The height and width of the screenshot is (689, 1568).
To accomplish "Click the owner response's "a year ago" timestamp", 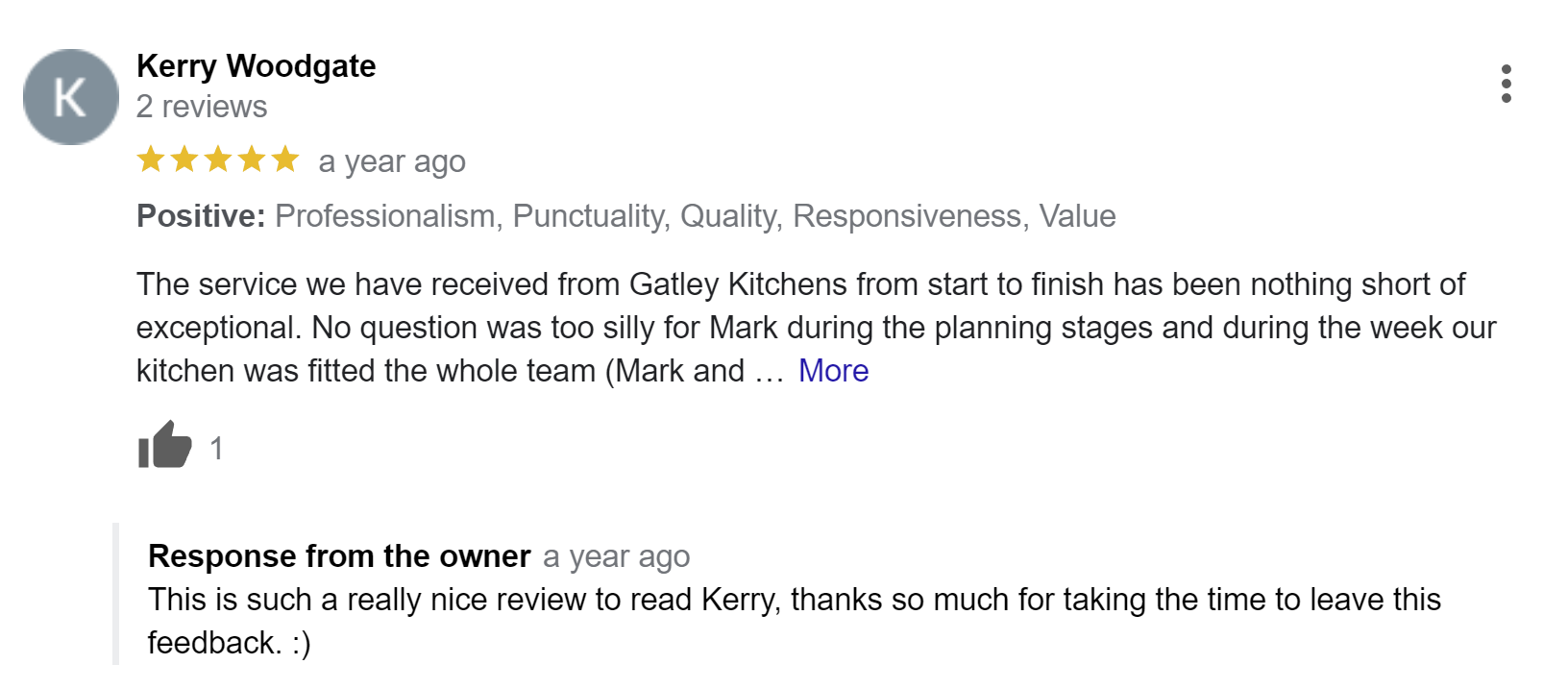I will click(x=616, y=556).
